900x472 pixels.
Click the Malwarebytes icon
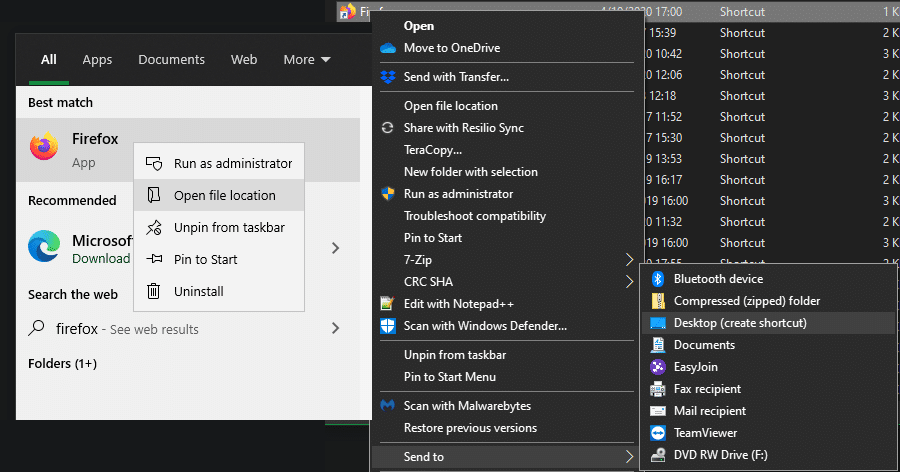(x=388, y=405)
